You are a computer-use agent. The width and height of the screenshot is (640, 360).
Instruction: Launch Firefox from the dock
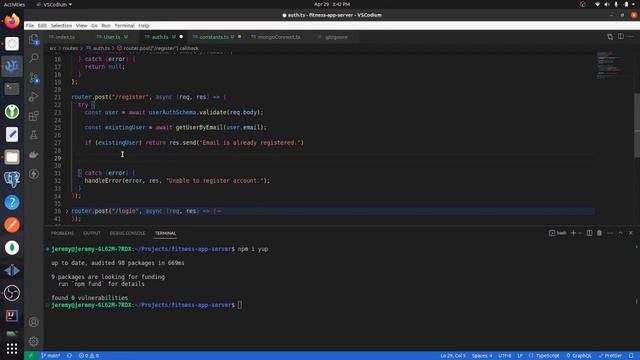(12, 21)
